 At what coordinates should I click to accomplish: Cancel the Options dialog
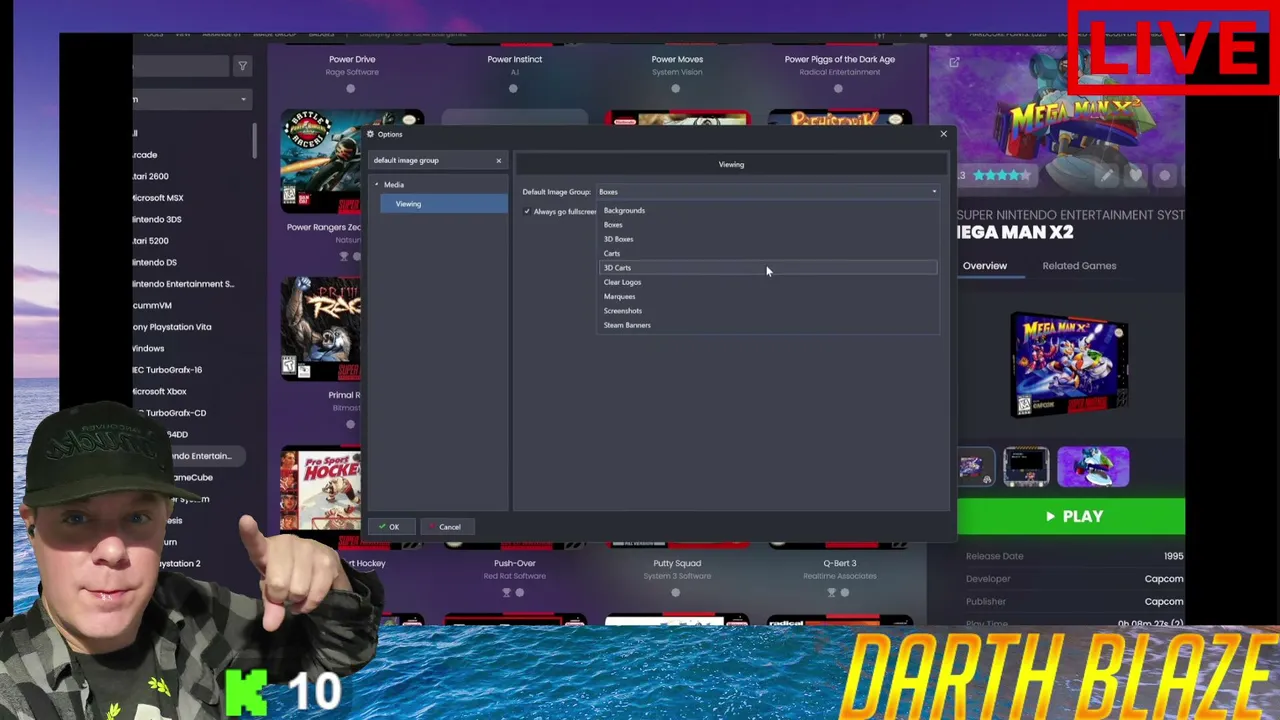coord(445,527)
